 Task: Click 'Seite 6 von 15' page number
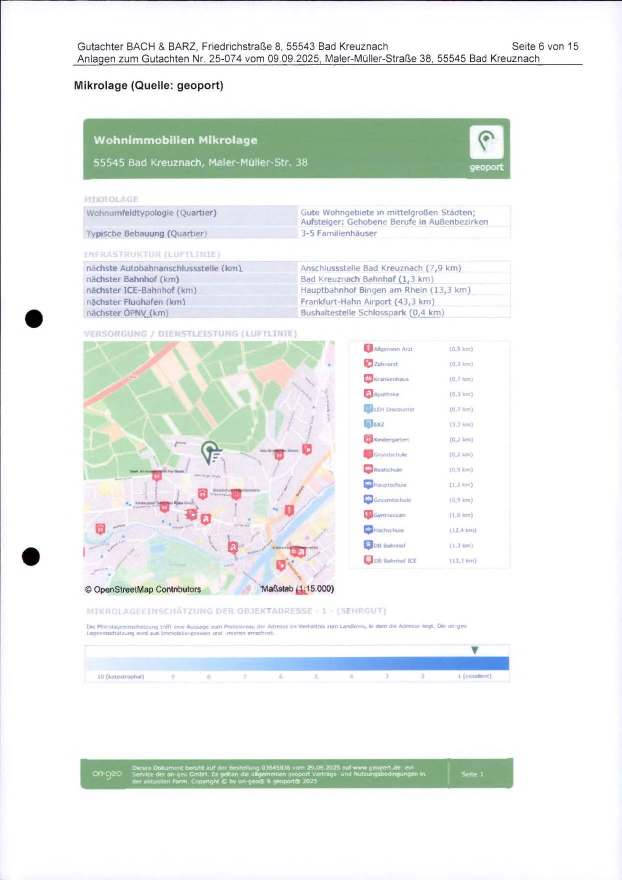(545, 47)
